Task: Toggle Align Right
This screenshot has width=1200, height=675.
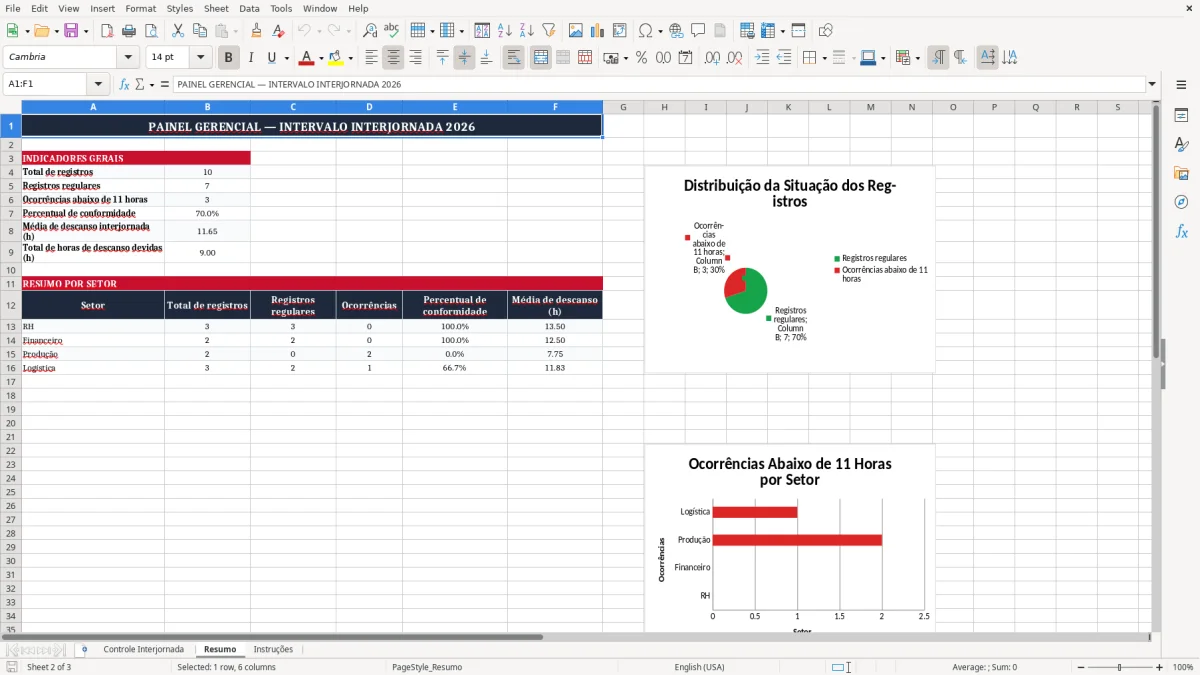Action: coord(415,58)
